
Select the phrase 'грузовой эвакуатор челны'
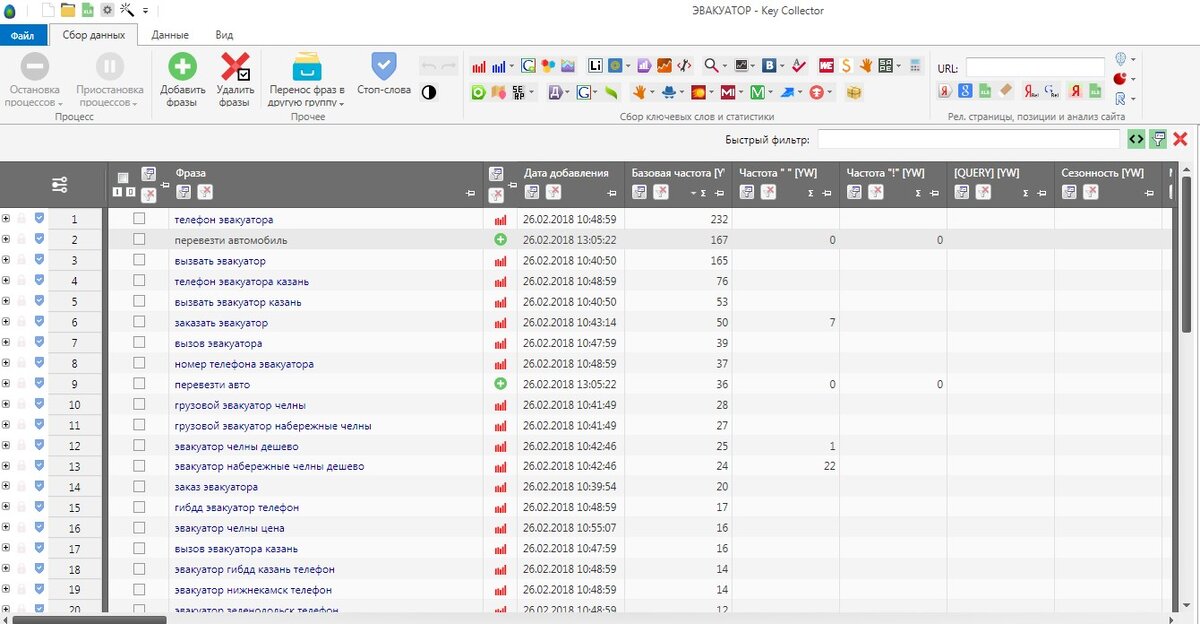click(240, 405)
